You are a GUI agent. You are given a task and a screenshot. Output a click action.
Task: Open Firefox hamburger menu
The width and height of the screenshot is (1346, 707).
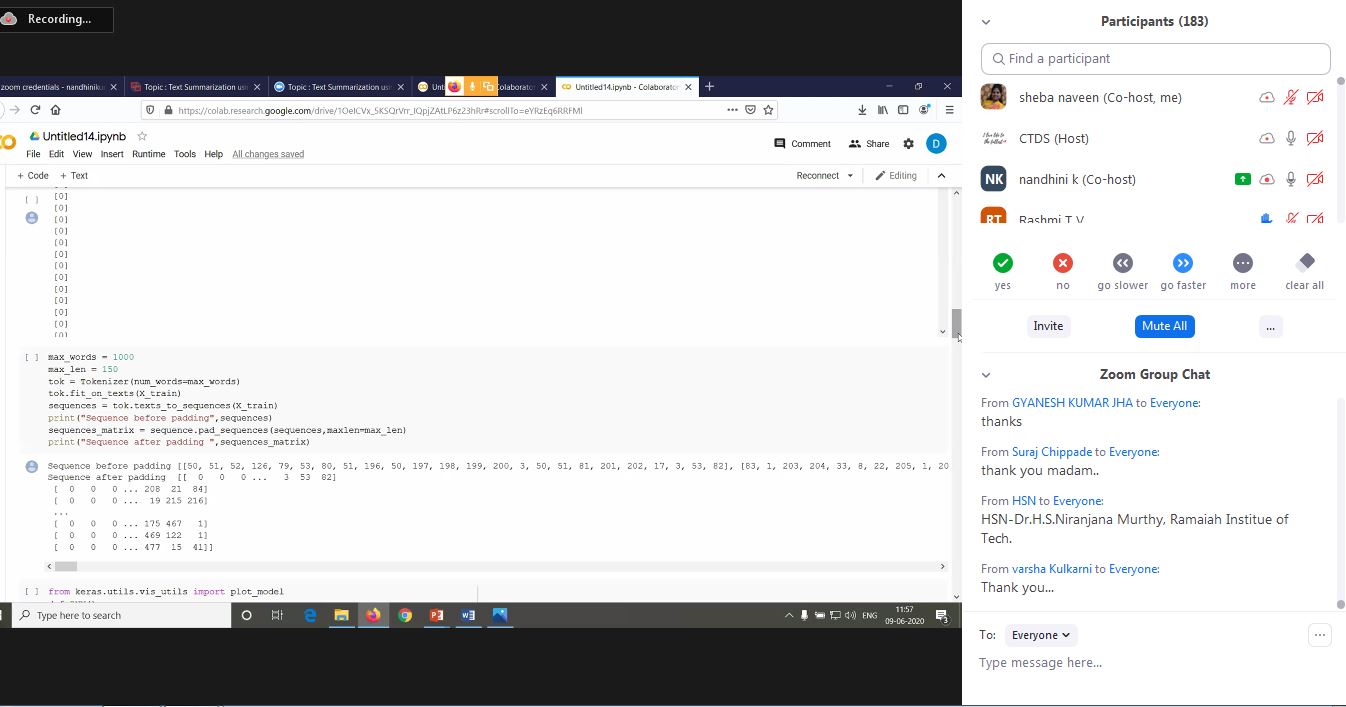pos(949,110)
